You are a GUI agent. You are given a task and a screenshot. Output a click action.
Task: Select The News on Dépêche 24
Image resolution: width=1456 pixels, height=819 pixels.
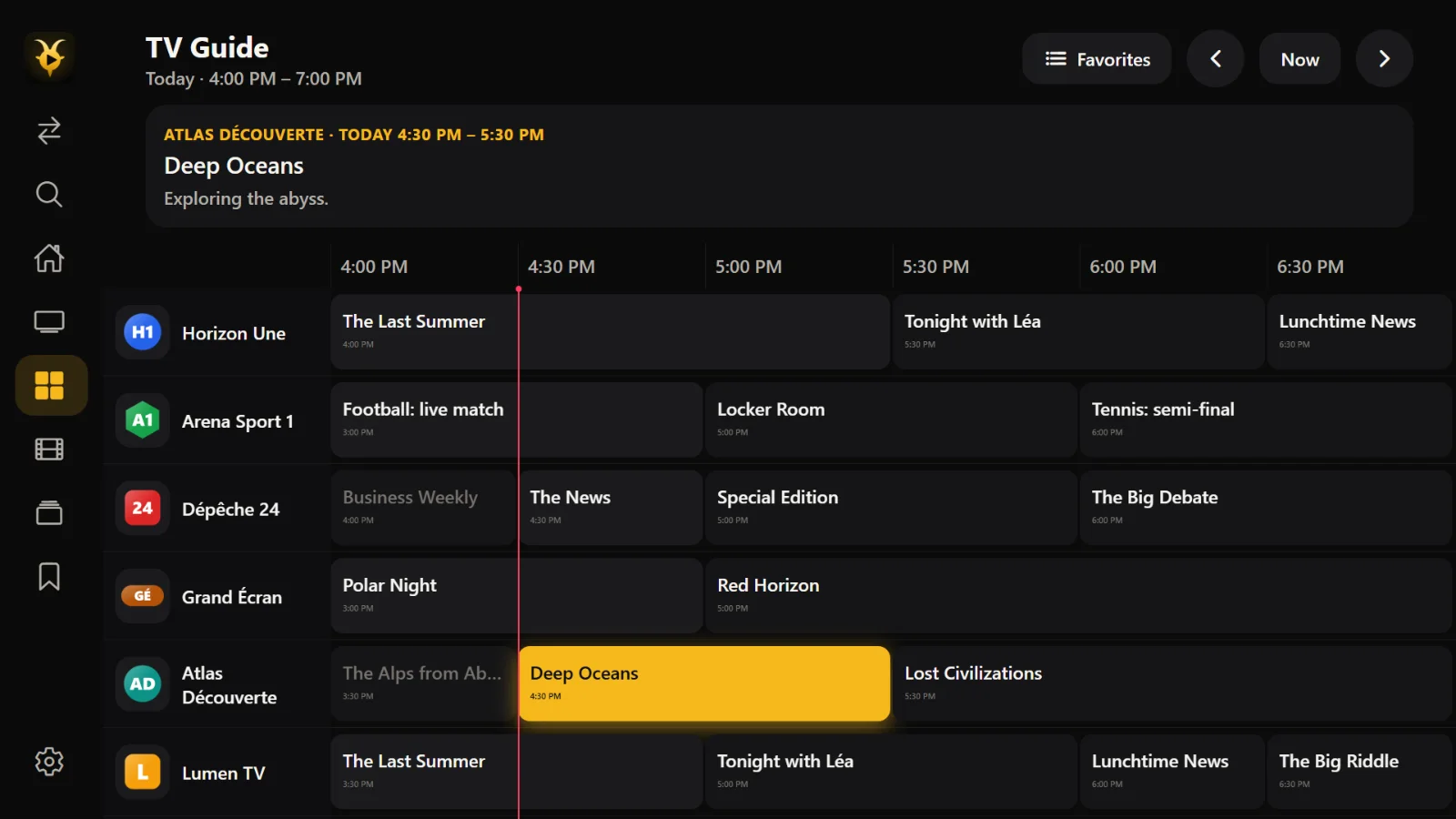(x=611, y=508)
